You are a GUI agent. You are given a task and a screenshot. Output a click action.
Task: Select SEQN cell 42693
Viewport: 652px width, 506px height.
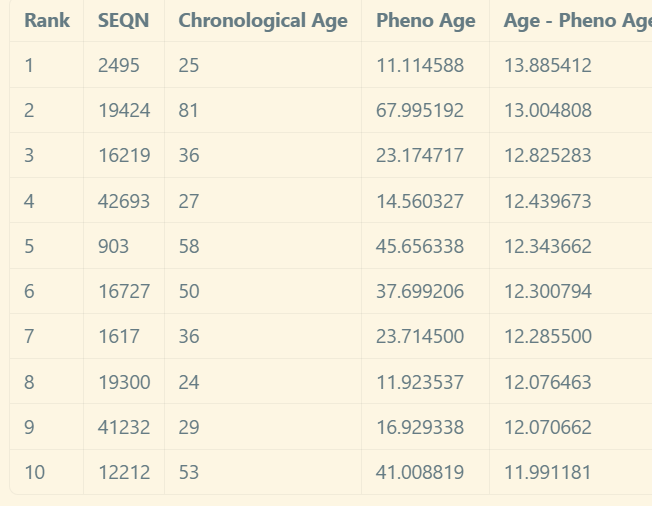point(124,201)
